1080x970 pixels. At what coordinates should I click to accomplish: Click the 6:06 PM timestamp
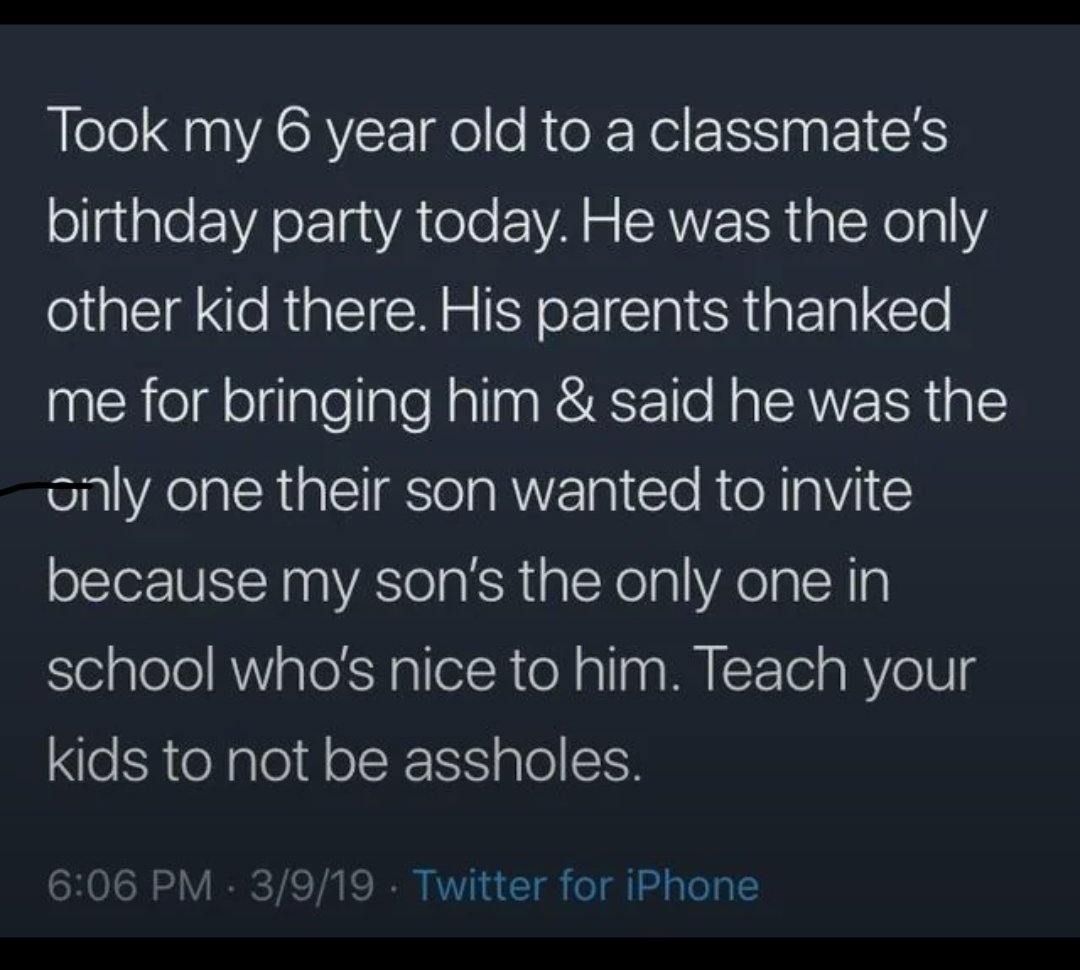click(x=130, y=885)
